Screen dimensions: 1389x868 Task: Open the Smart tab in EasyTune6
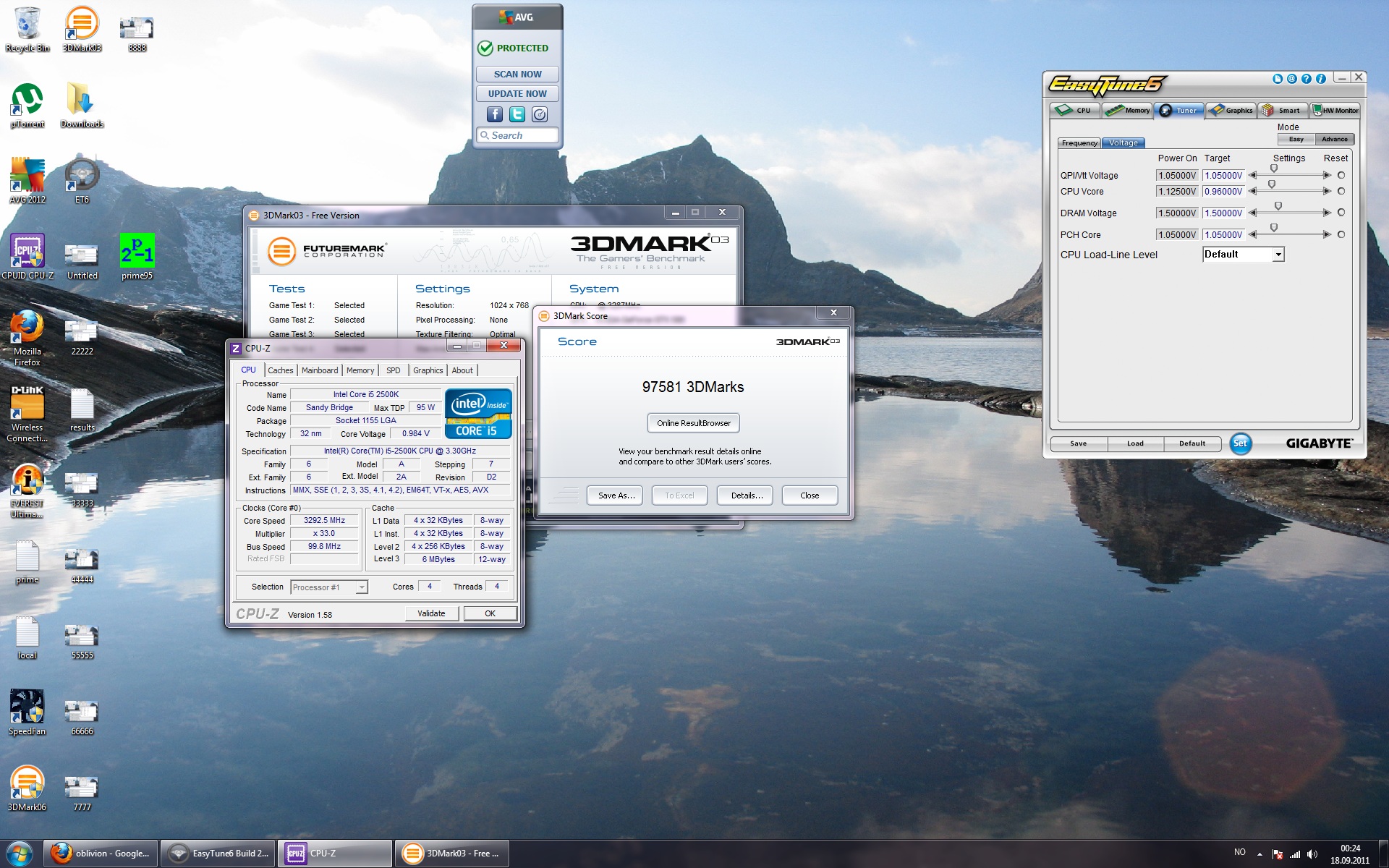(x=1283, y=110)
